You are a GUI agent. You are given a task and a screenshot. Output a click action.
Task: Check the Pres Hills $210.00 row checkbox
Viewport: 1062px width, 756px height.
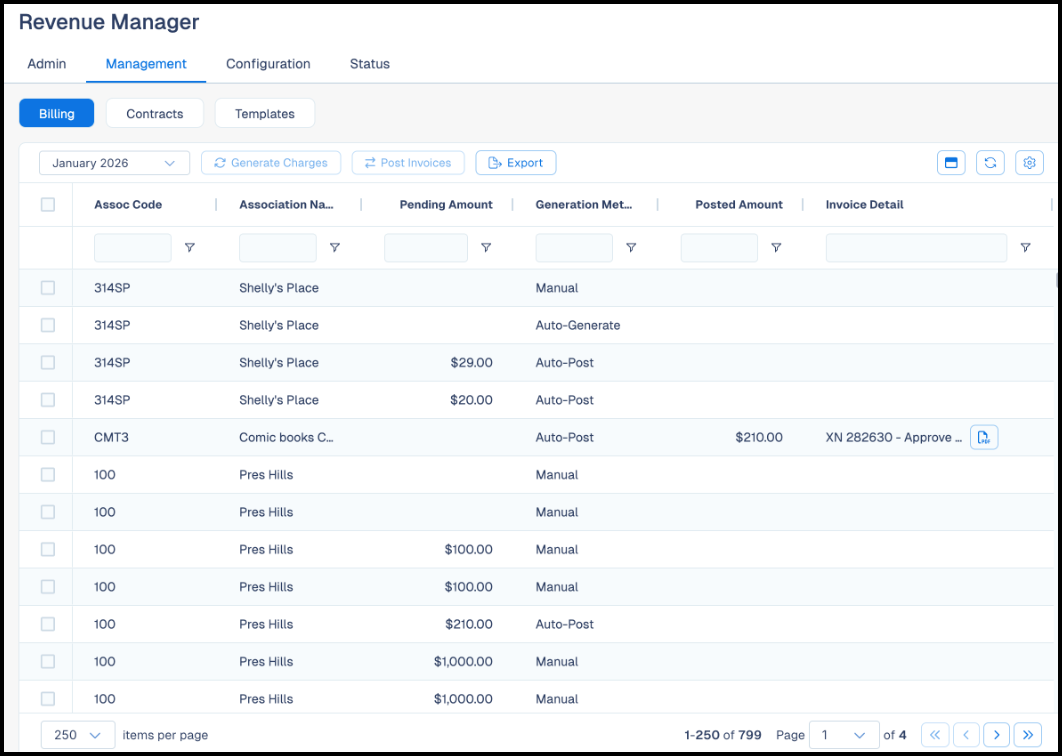[48, 624]
